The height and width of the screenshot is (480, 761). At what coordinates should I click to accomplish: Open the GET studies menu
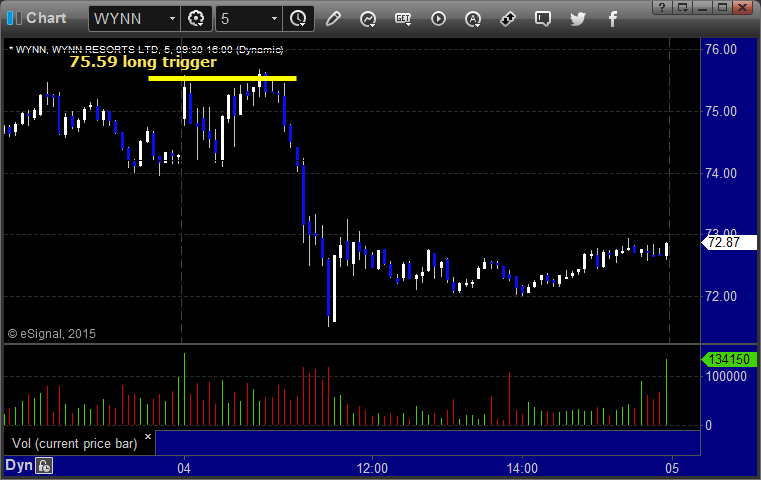(x=403, y=19)
